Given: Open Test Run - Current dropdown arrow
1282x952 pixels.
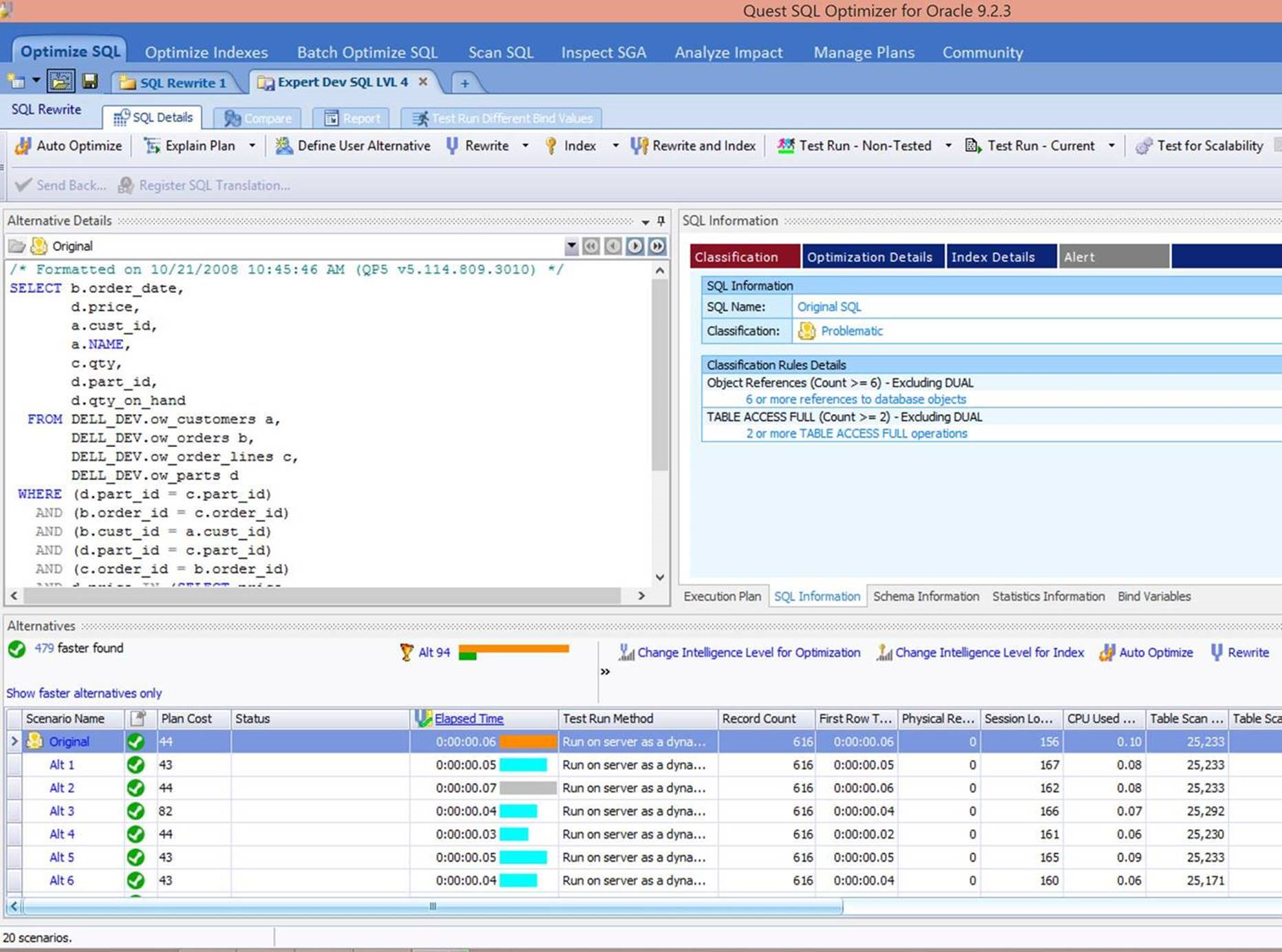Looking at the screenshot, I should tap(1111, 146).
